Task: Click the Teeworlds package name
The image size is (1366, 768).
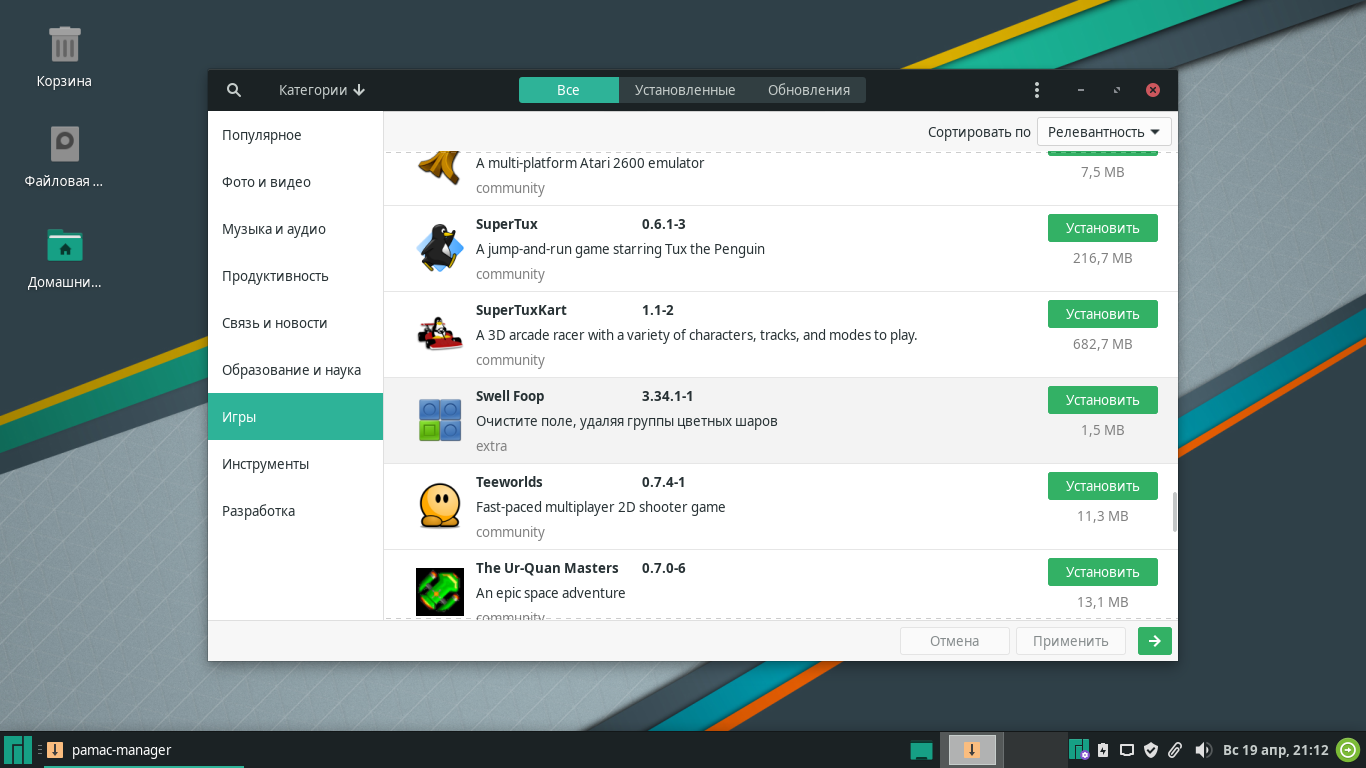Action: click(x=509, y=482)
